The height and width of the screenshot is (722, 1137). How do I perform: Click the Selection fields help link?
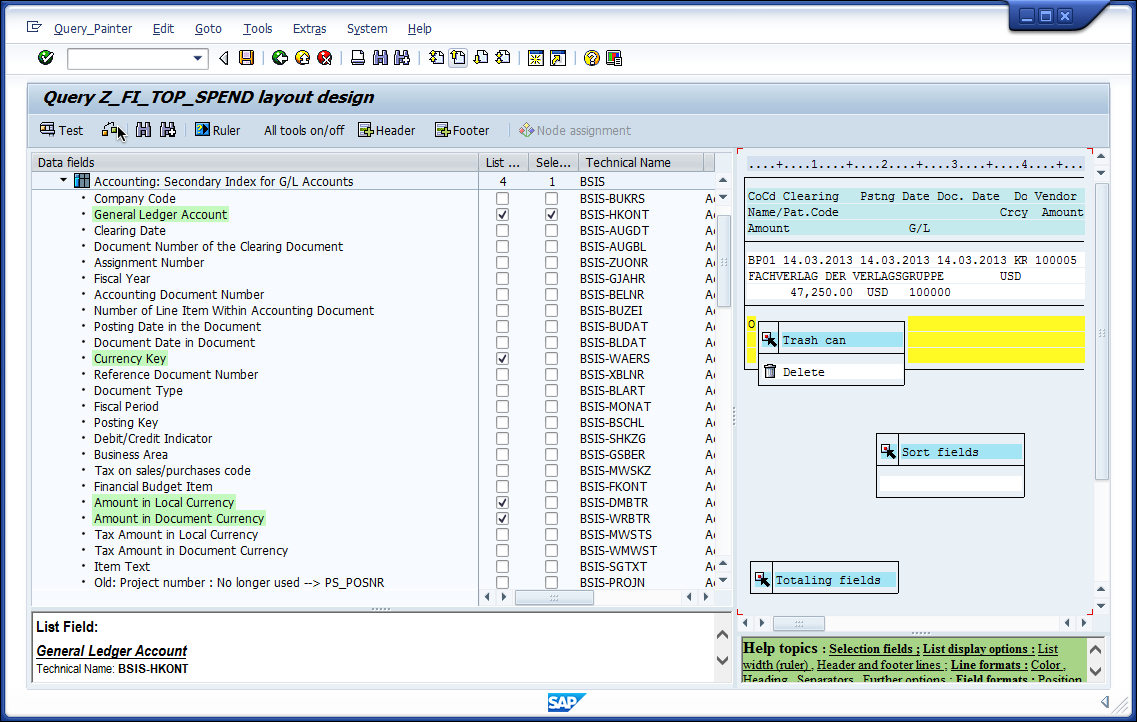[874, 650]
